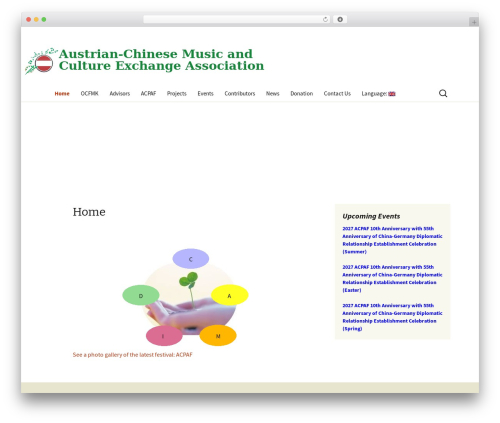Open the Contact Us menu item
This screenshot has height=423, width=500.
tap(337, 94)
